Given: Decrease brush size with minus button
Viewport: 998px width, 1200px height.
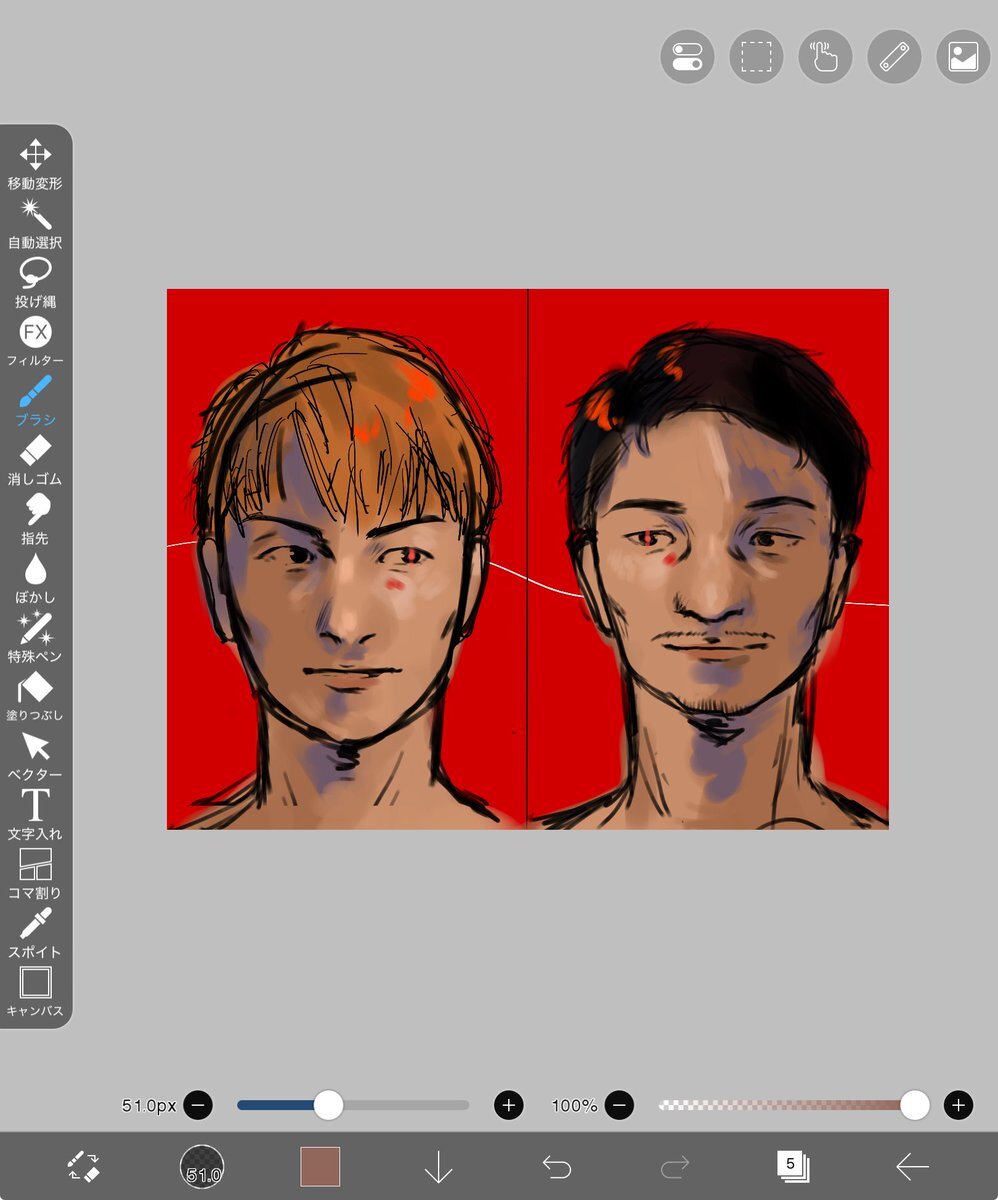Looking at the screenshot, I should pos(198,1105).
